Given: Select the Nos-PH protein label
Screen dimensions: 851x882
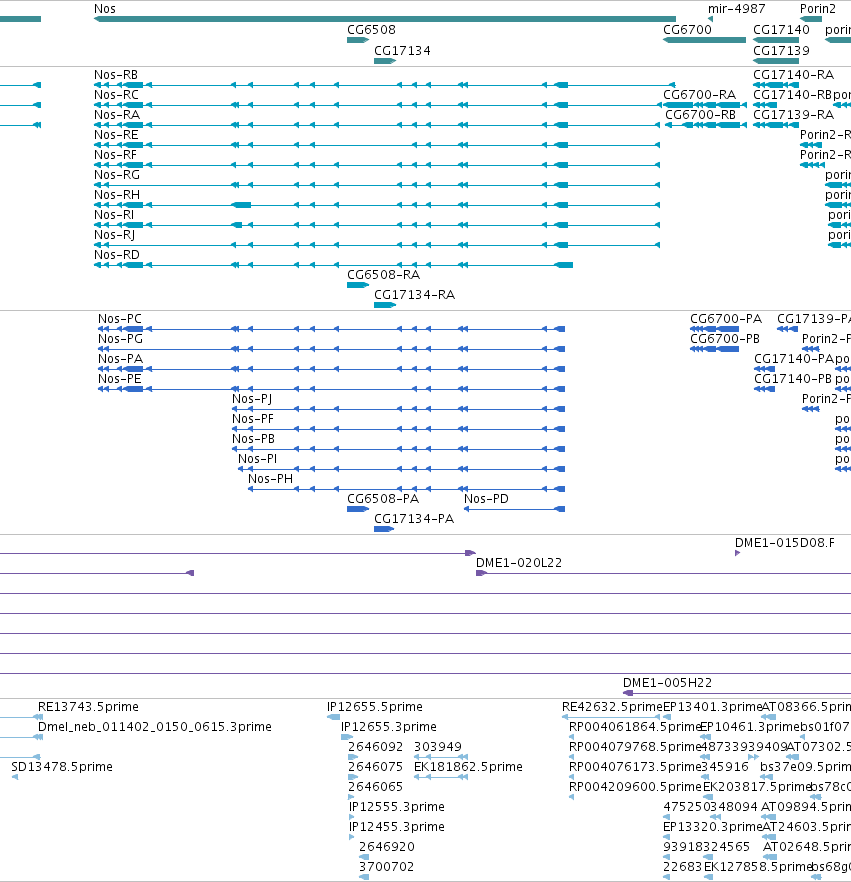Looking at the screenshot, I should click(x=271, y=479).
